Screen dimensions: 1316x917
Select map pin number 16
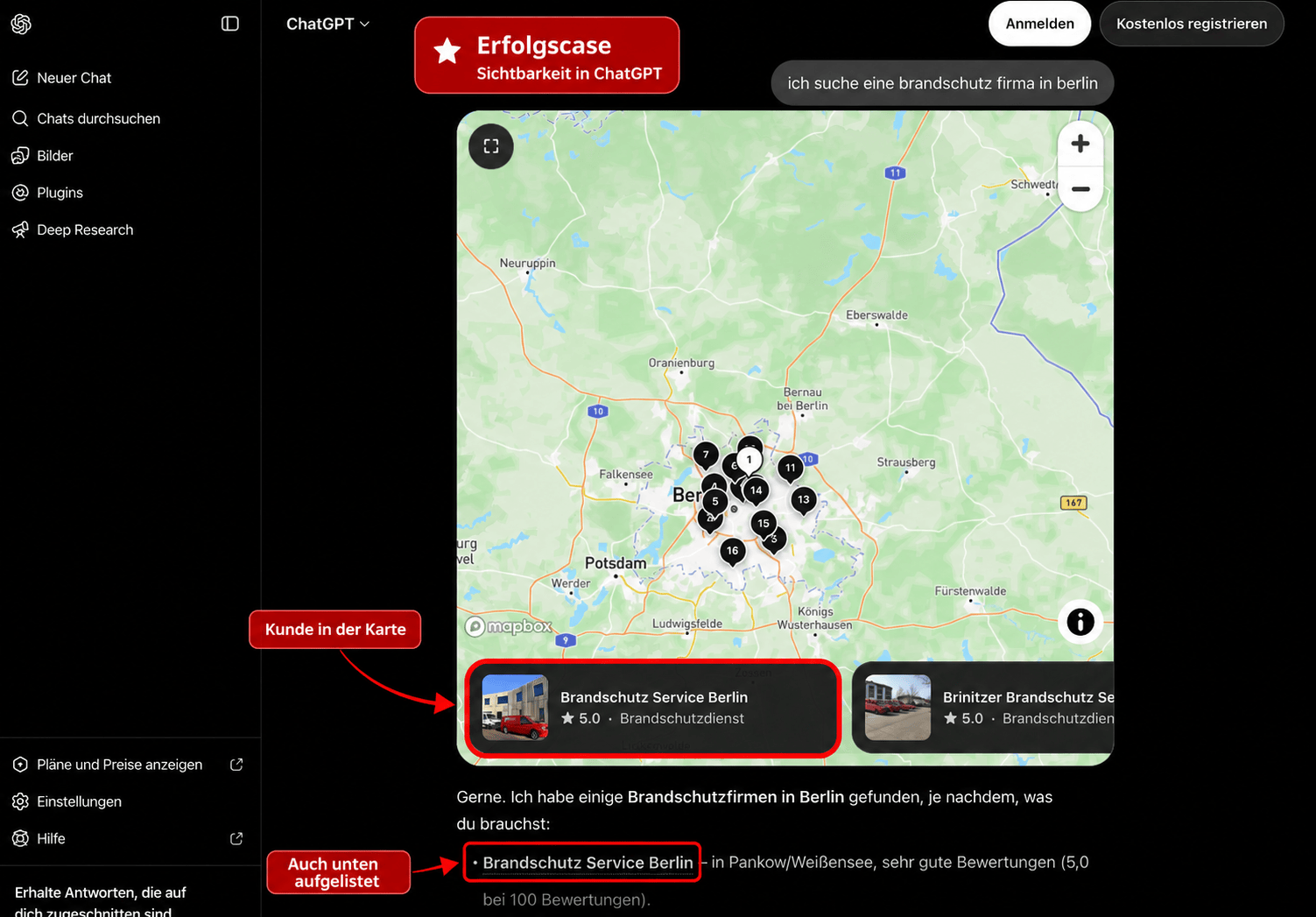(733, 551)
